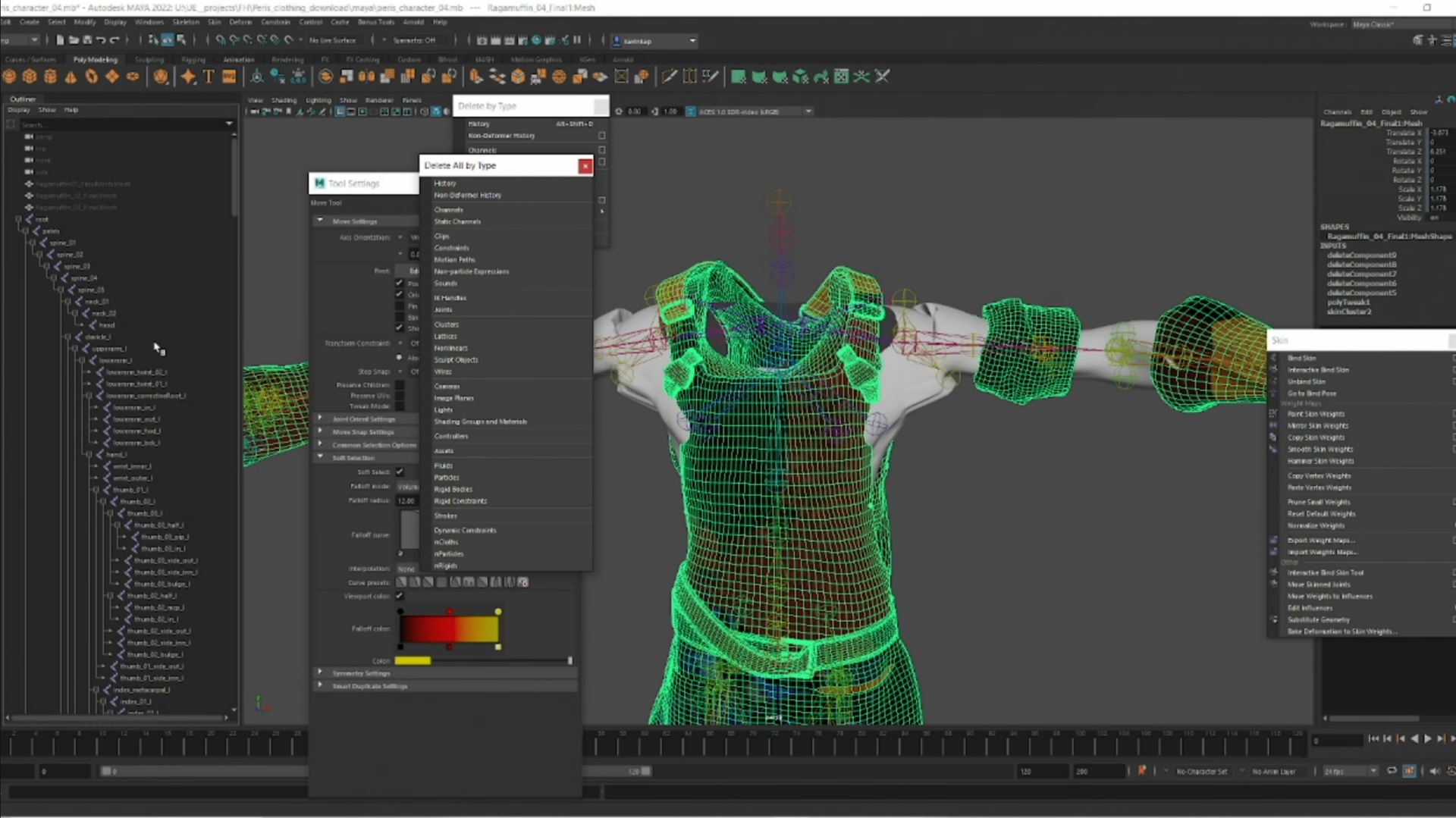Select hand_l joint in the Outliner
Image resolution: width=1456 pixels, height=818 pixels.
click(116, 454)
